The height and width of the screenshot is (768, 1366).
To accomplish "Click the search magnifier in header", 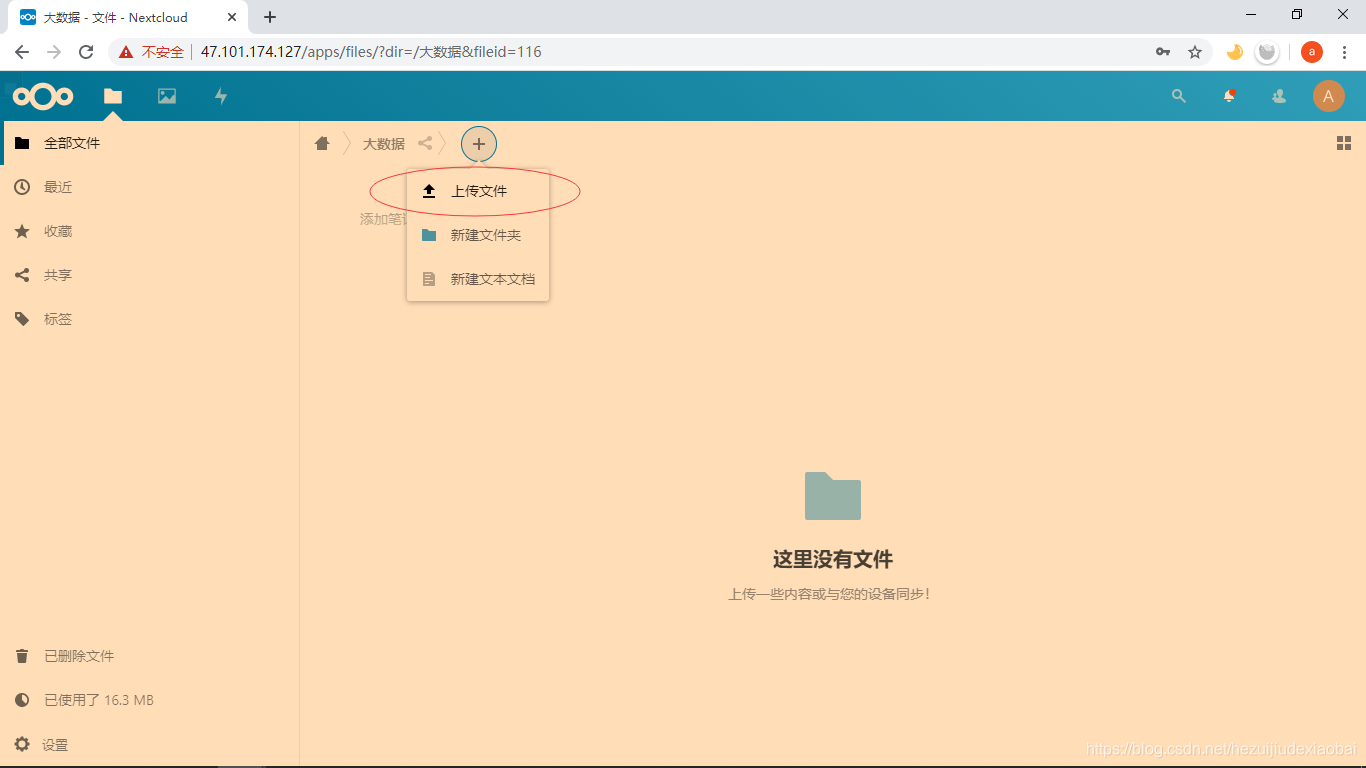I will (x=1179, y=96).
